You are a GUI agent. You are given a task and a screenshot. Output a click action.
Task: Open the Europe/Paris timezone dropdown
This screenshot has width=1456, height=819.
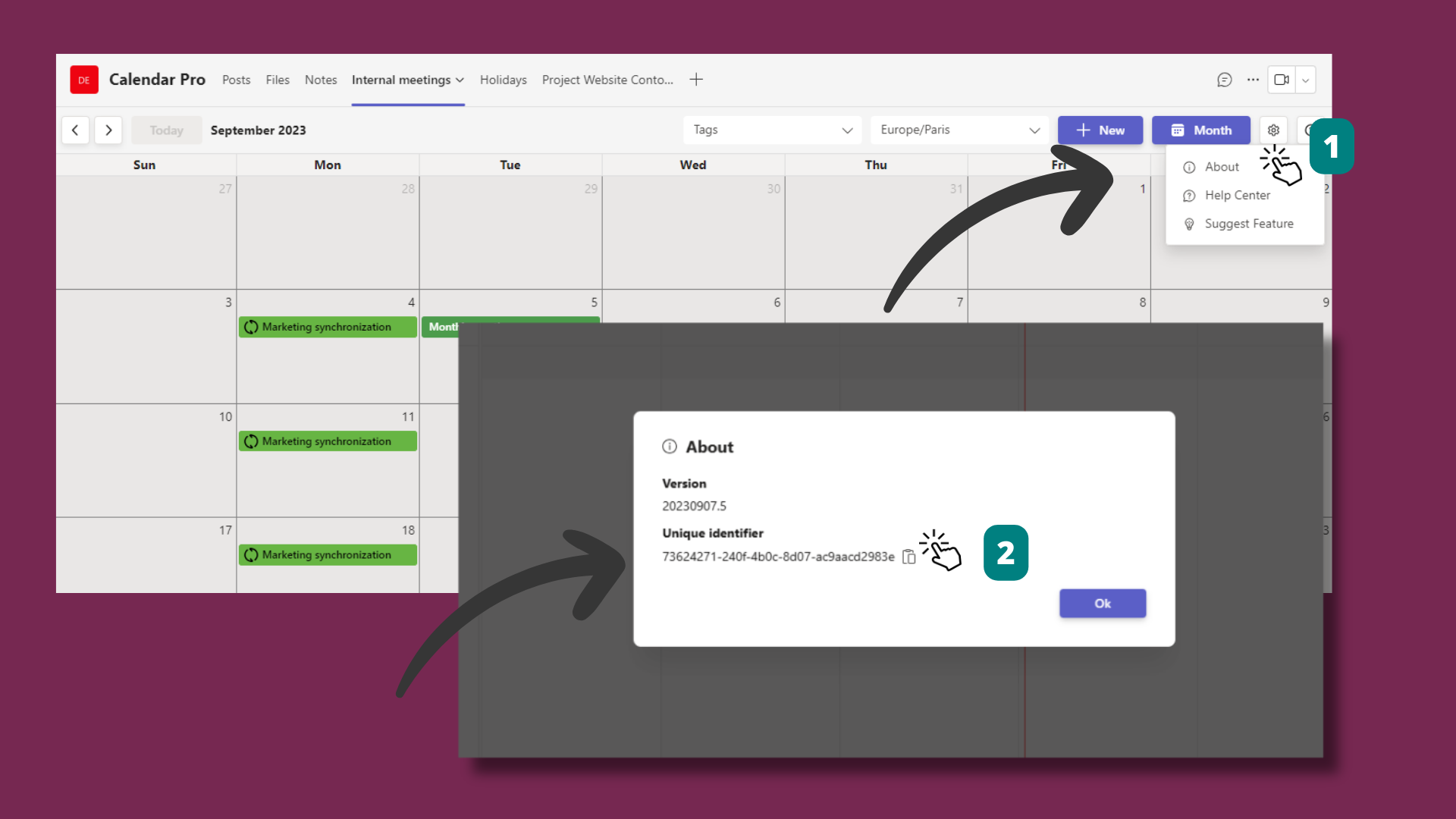coord(959,130)
